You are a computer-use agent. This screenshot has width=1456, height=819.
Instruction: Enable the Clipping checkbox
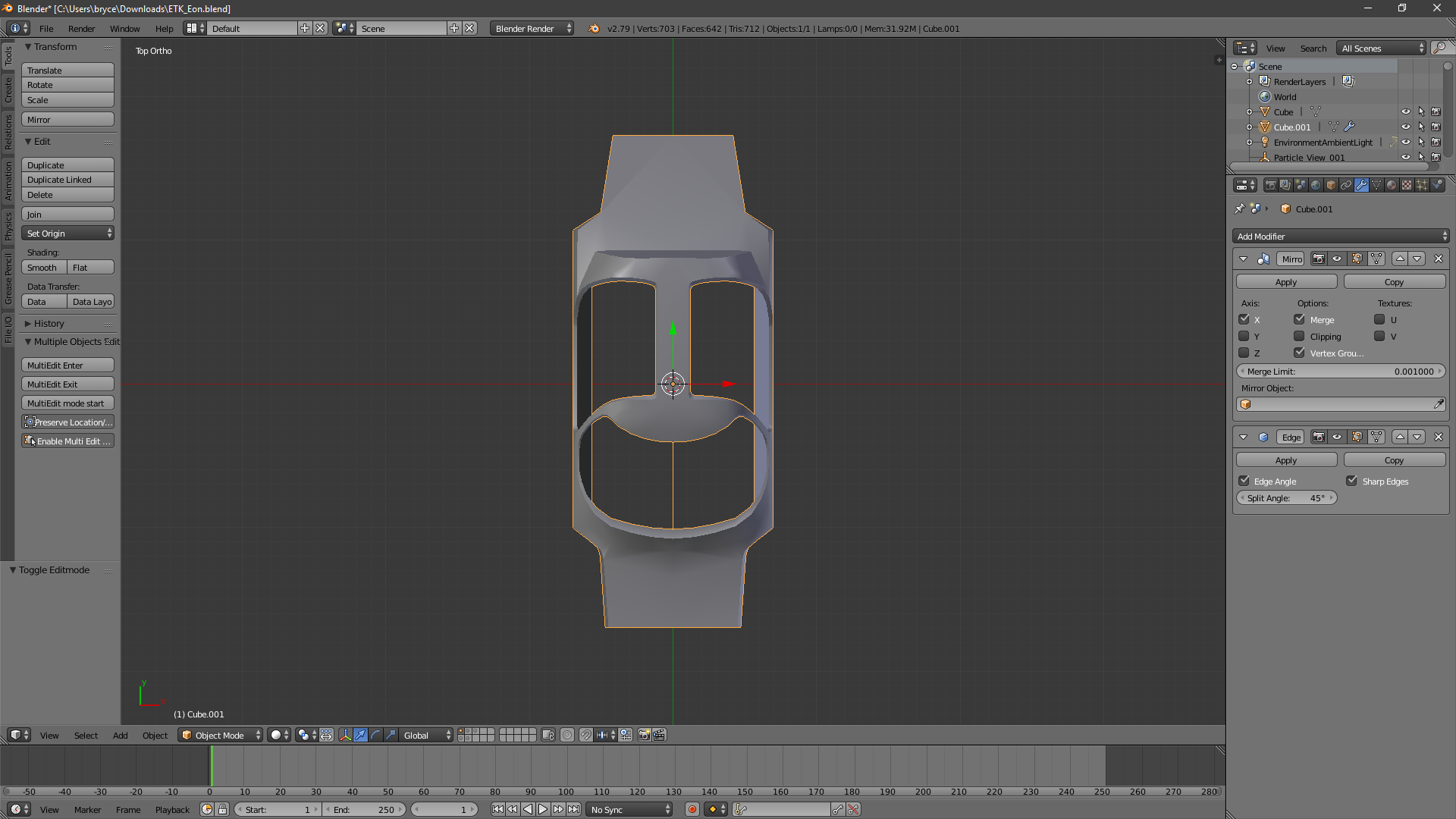click(x=1299, y=336)
